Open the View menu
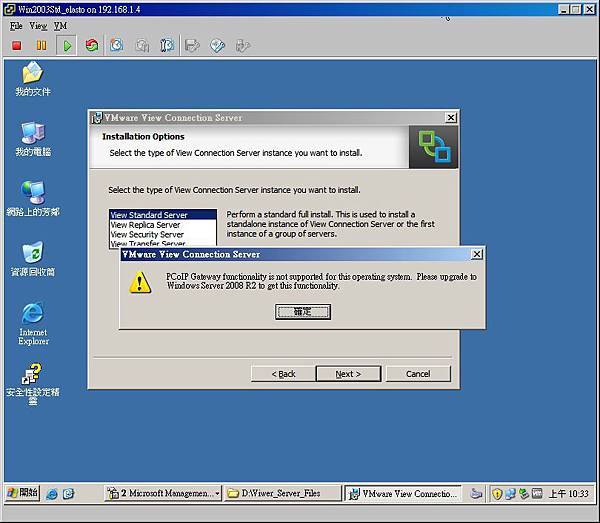Screen dimensions: 600x523 click(x=38, y=26)
